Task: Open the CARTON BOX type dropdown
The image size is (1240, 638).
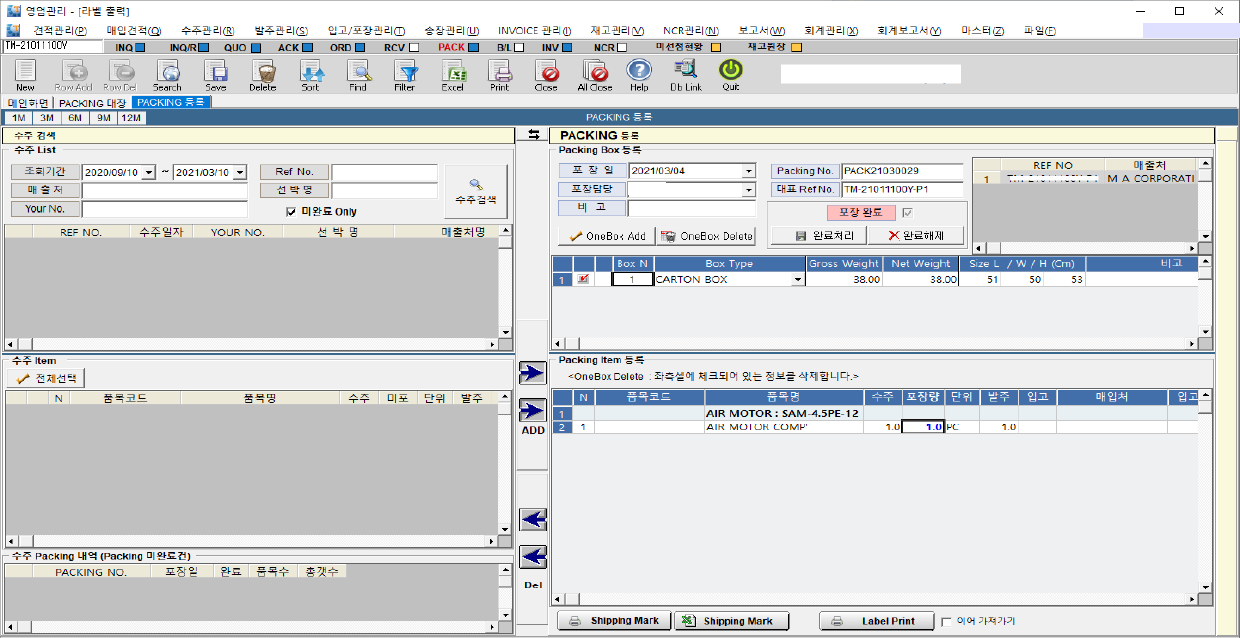Action: (797, 280)
